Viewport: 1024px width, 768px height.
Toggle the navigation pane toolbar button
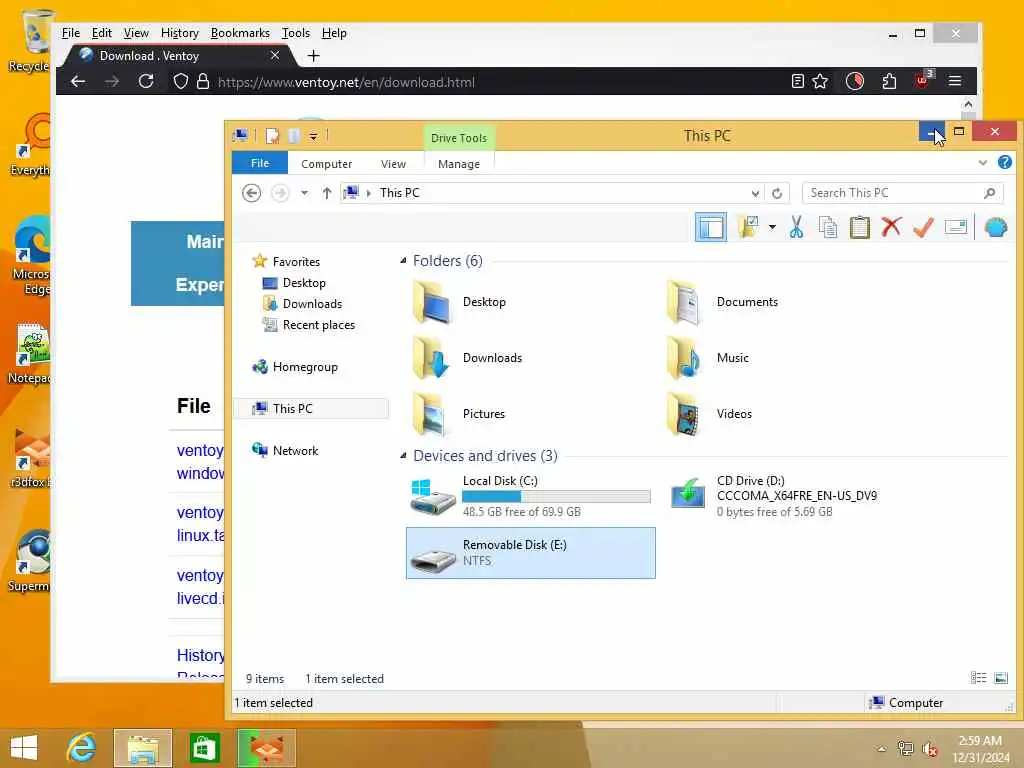click(711, 227)
